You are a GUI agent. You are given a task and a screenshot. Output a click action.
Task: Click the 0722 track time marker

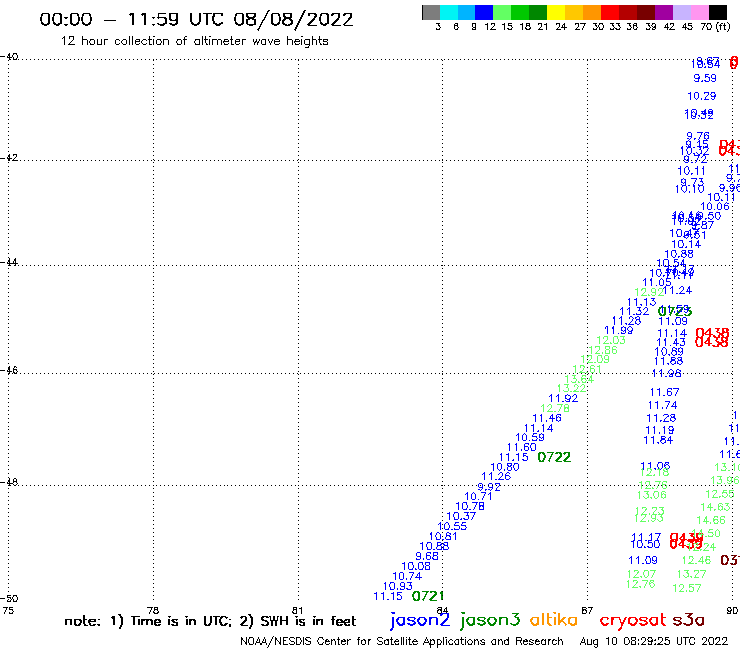[554, 457]
